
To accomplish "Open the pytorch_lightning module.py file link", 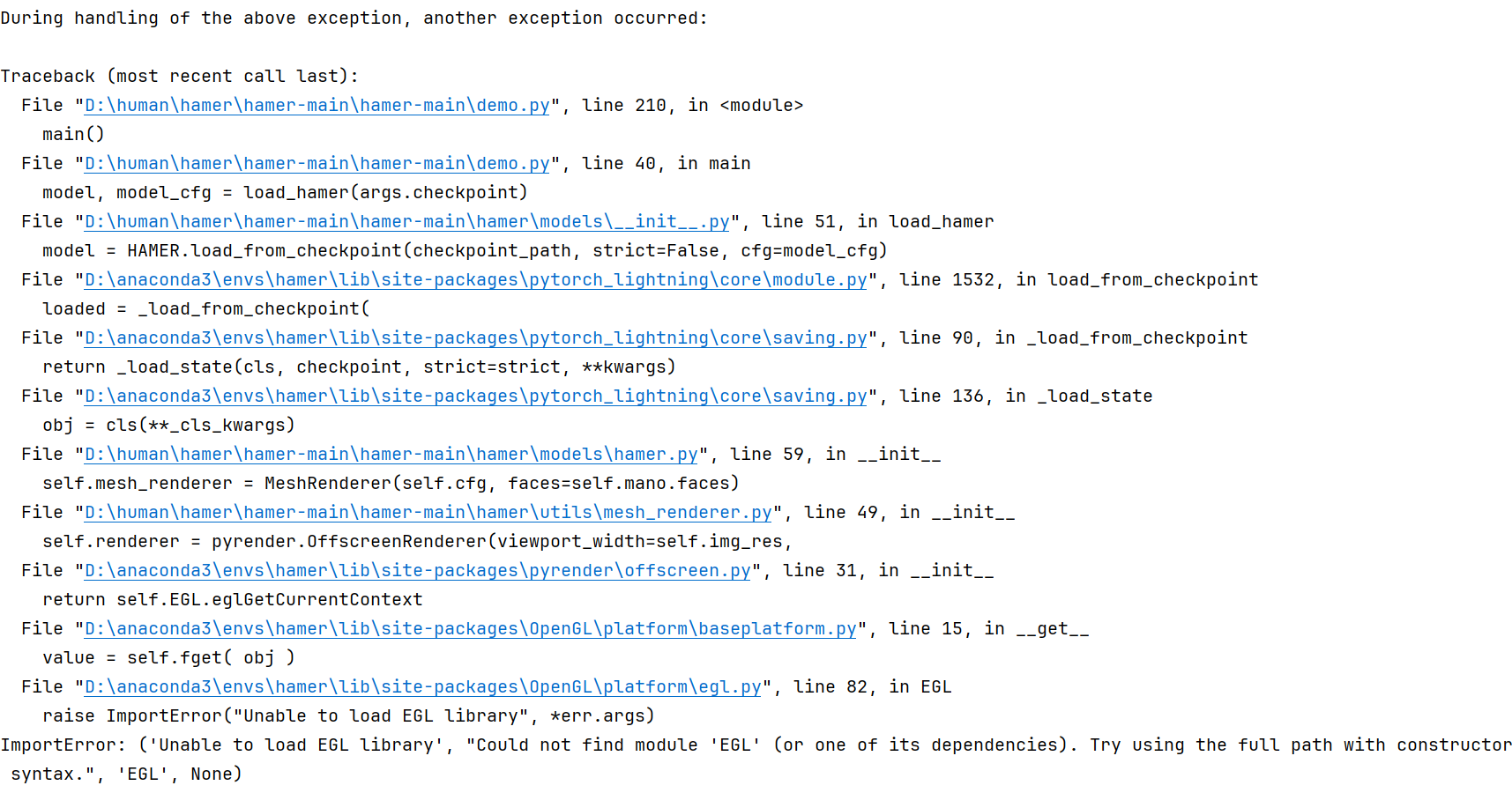I will click(476, 280).
